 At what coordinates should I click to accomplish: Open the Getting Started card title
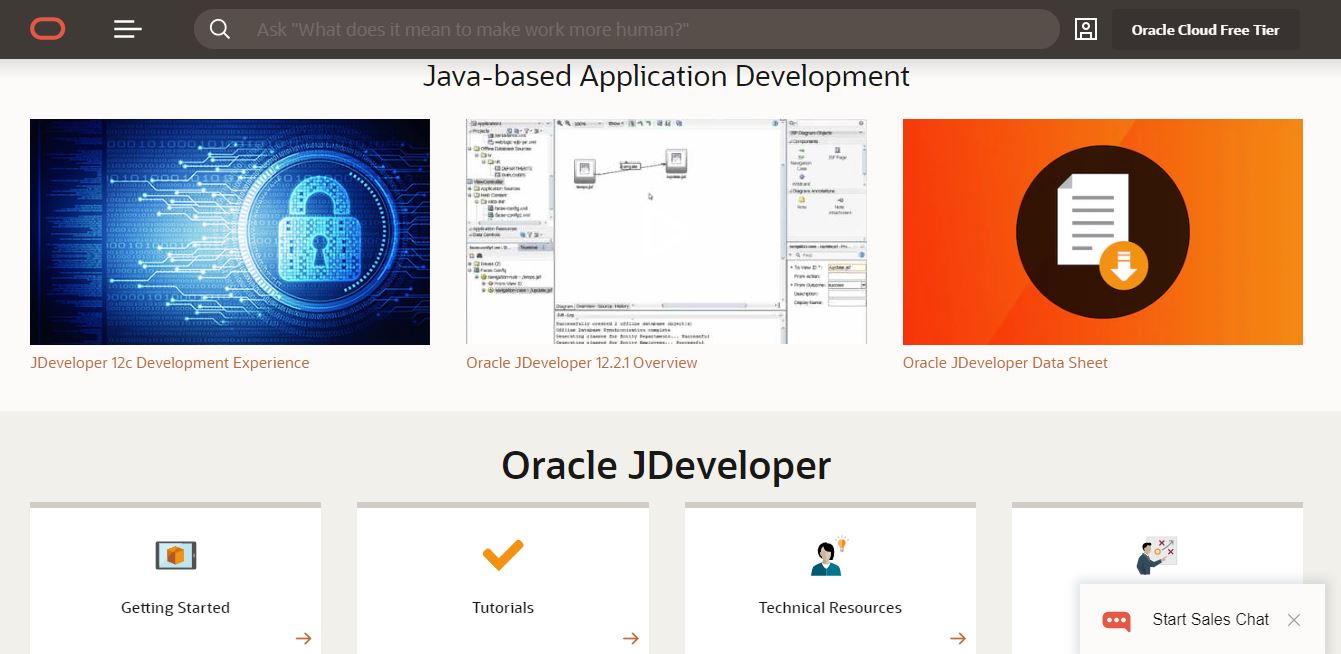[x=175, y=608]
